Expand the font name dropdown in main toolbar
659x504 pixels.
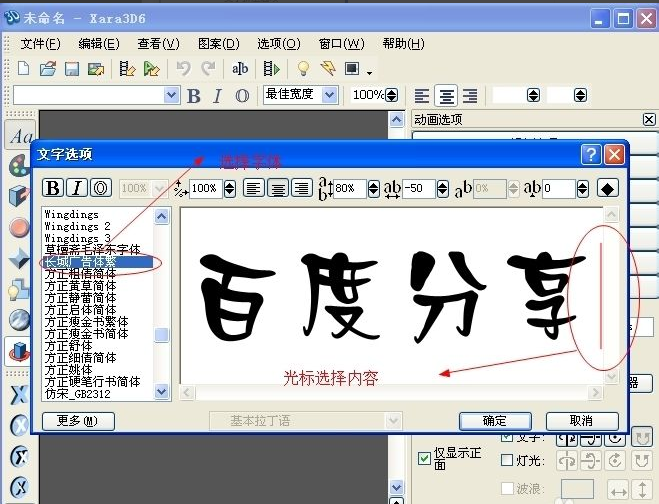point(171,95)
